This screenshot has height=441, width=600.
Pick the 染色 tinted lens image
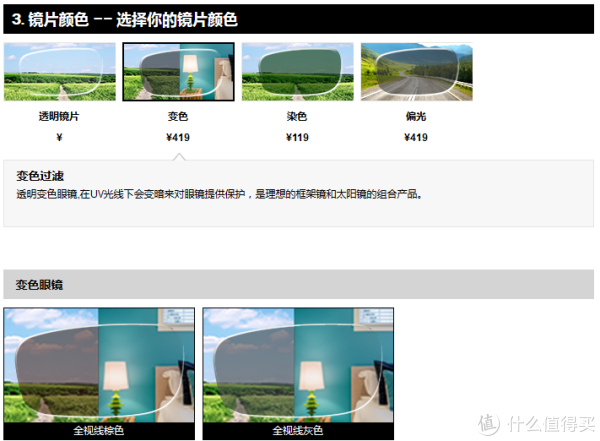click(297, 72)
